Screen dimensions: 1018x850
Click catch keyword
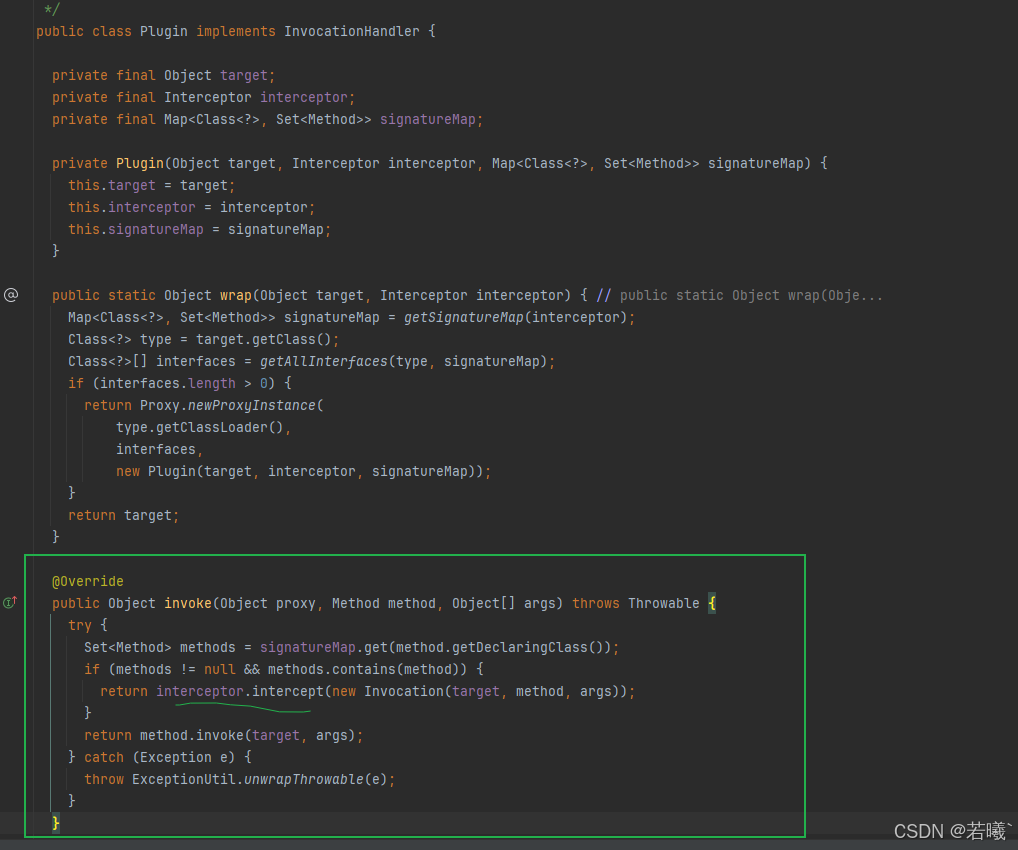104,758
